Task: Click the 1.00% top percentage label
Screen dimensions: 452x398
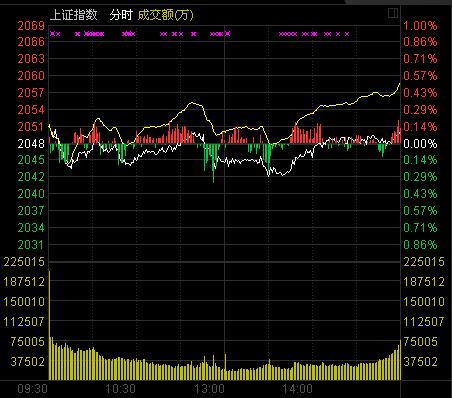Action: (420, 26)
